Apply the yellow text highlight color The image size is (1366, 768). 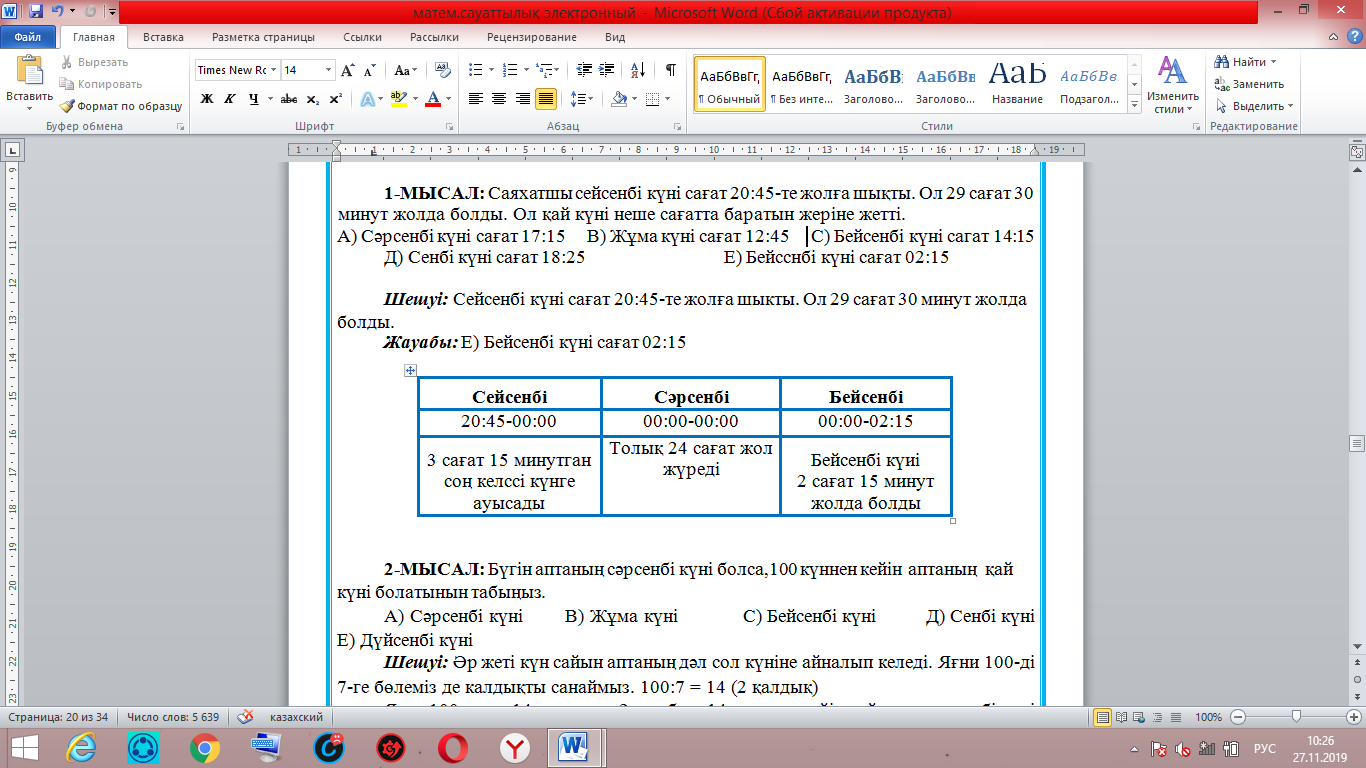coord(398,99)
